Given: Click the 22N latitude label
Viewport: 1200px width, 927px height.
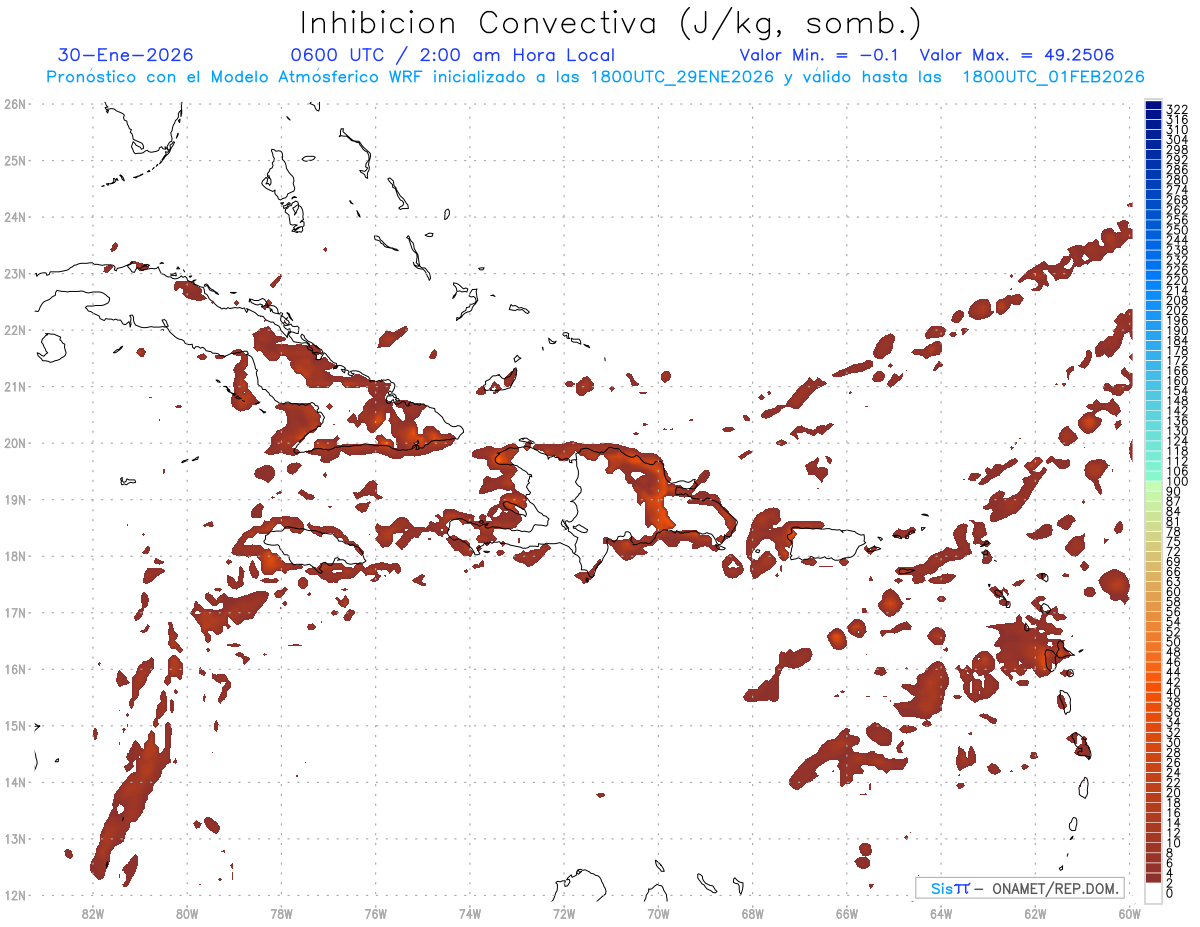Looking at the screenshot, I should coord(14,330).
